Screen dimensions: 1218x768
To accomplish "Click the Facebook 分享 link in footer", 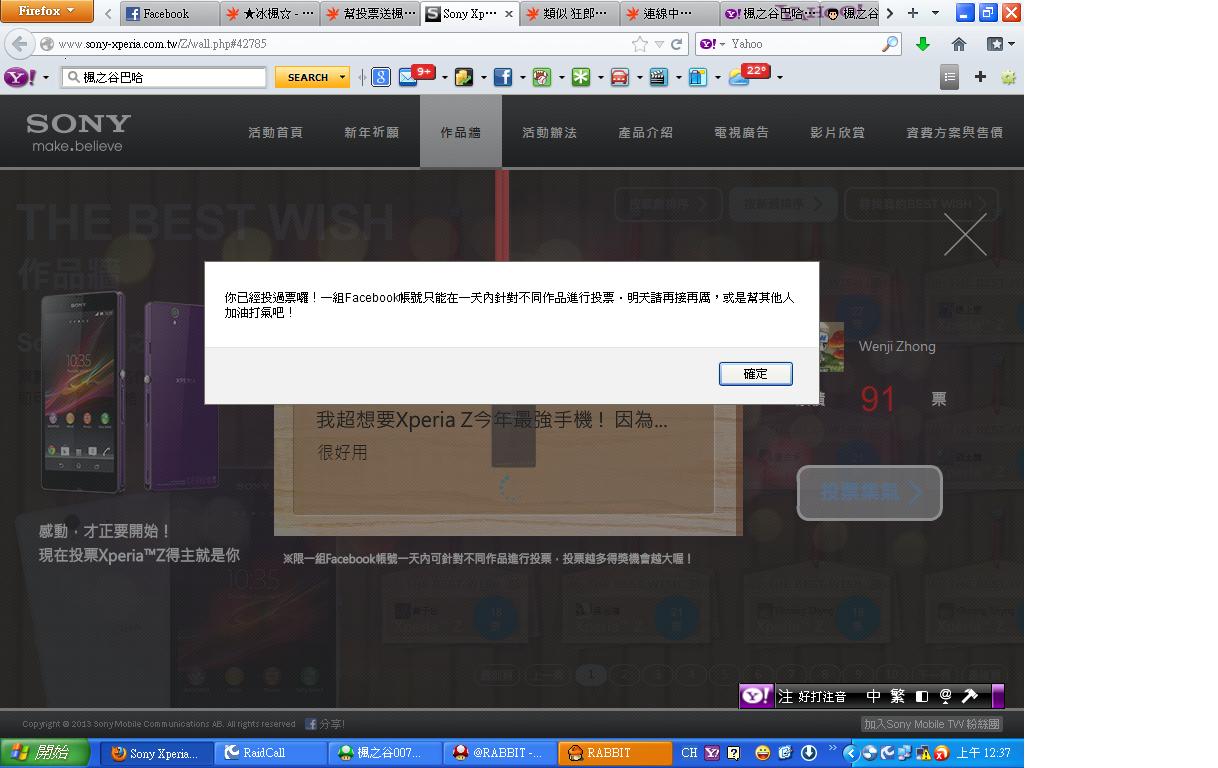I will click(325, 724).
